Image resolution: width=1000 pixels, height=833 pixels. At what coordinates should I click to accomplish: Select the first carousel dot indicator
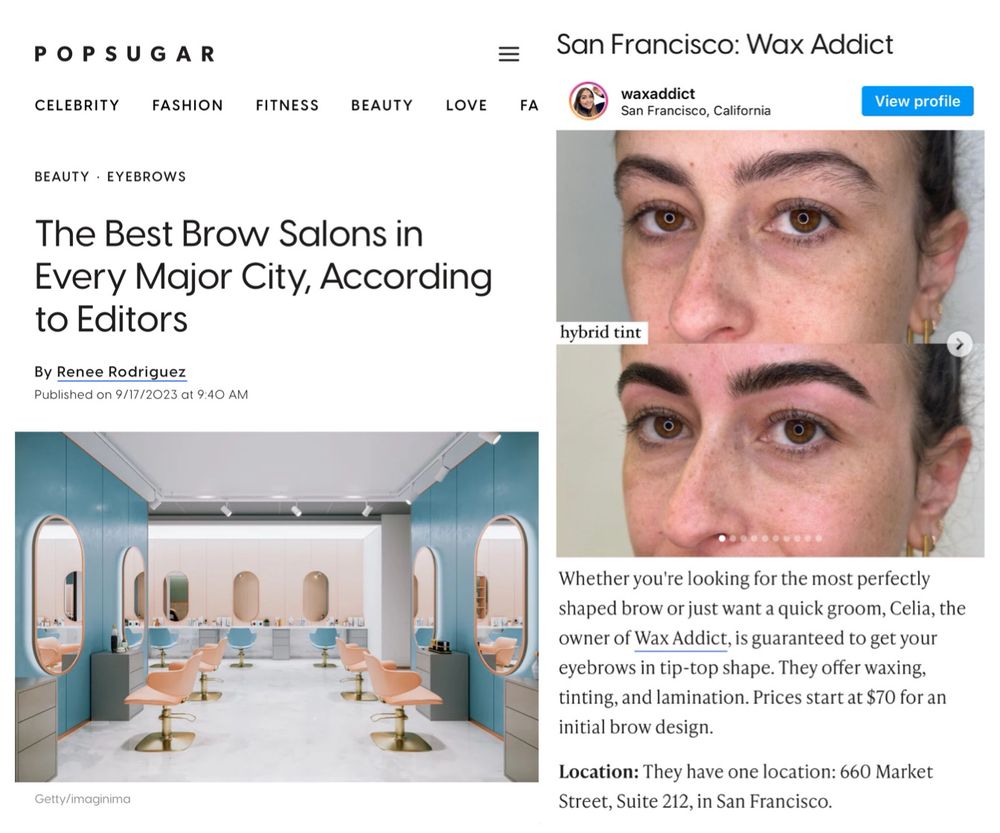point(722,538)
